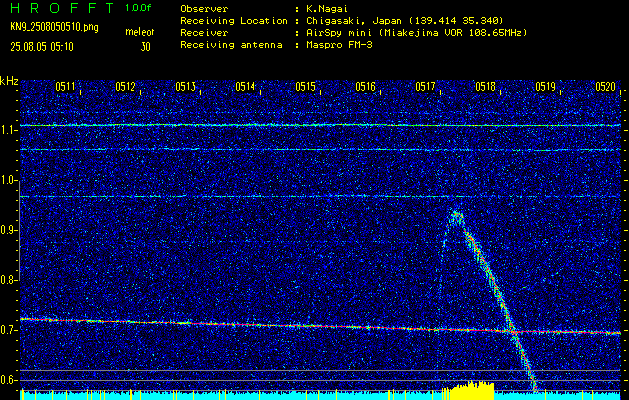Click the count value 30
Screen dimensions: 629x400
145,47
